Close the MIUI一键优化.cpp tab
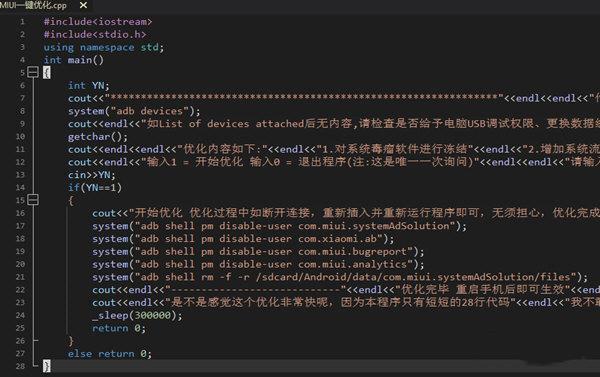600x377 pixels. click(x=83, y=5)
